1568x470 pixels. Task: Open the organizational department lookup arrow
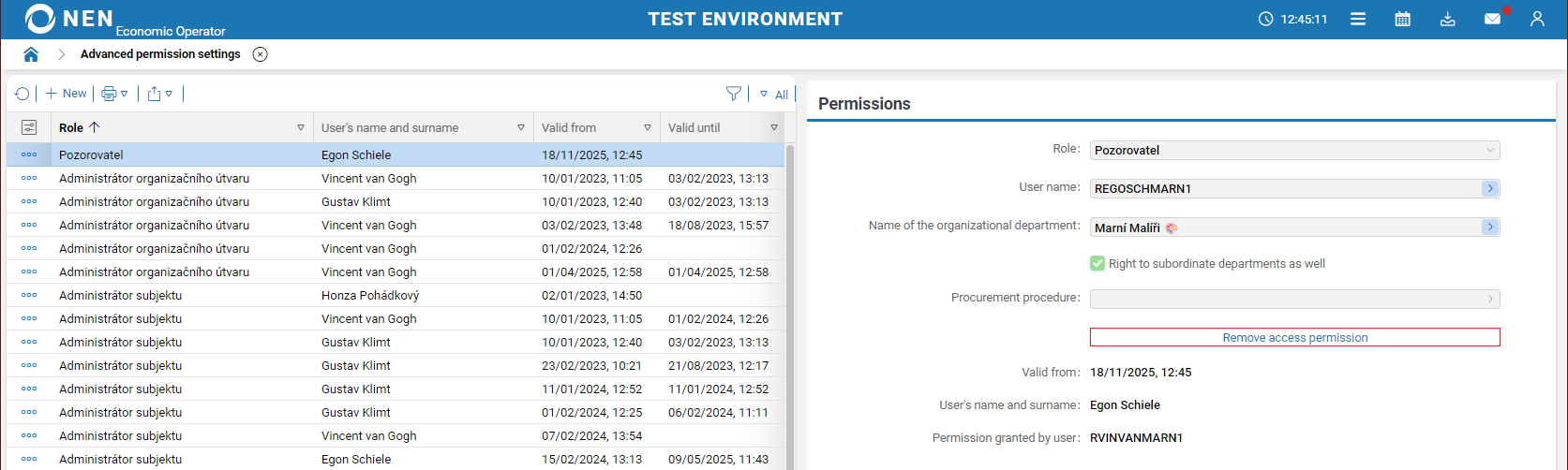[x=1490, y=227]
